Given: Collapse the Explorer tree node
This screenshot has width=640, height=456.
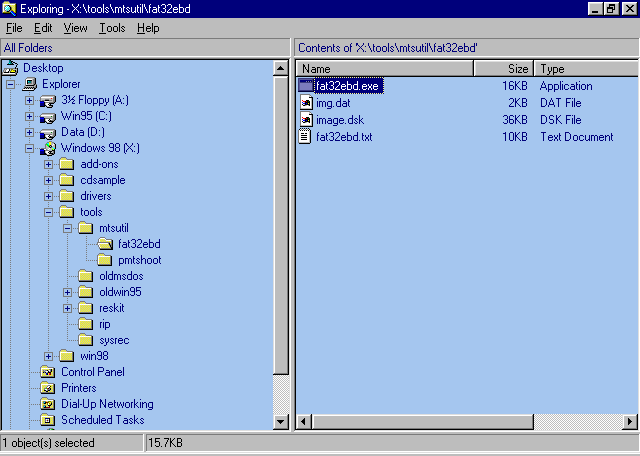Looking at the screenshot, I should [x=10, y=85].
